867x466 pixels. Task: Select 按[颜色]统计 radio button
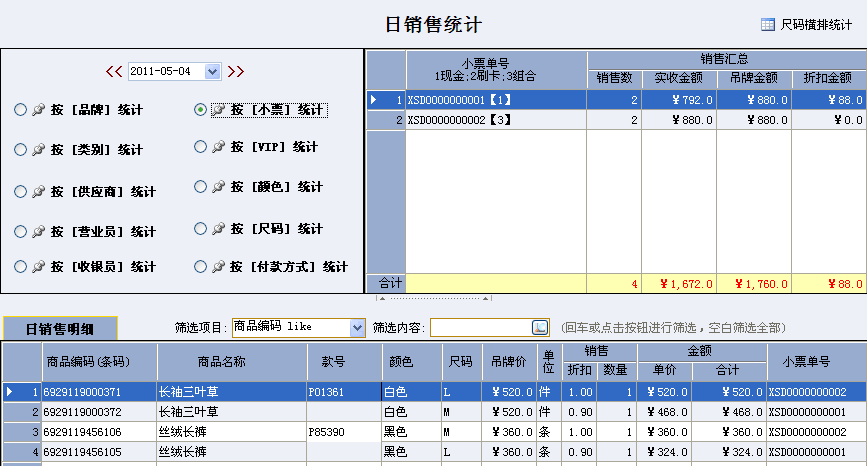tap(200, 187)
